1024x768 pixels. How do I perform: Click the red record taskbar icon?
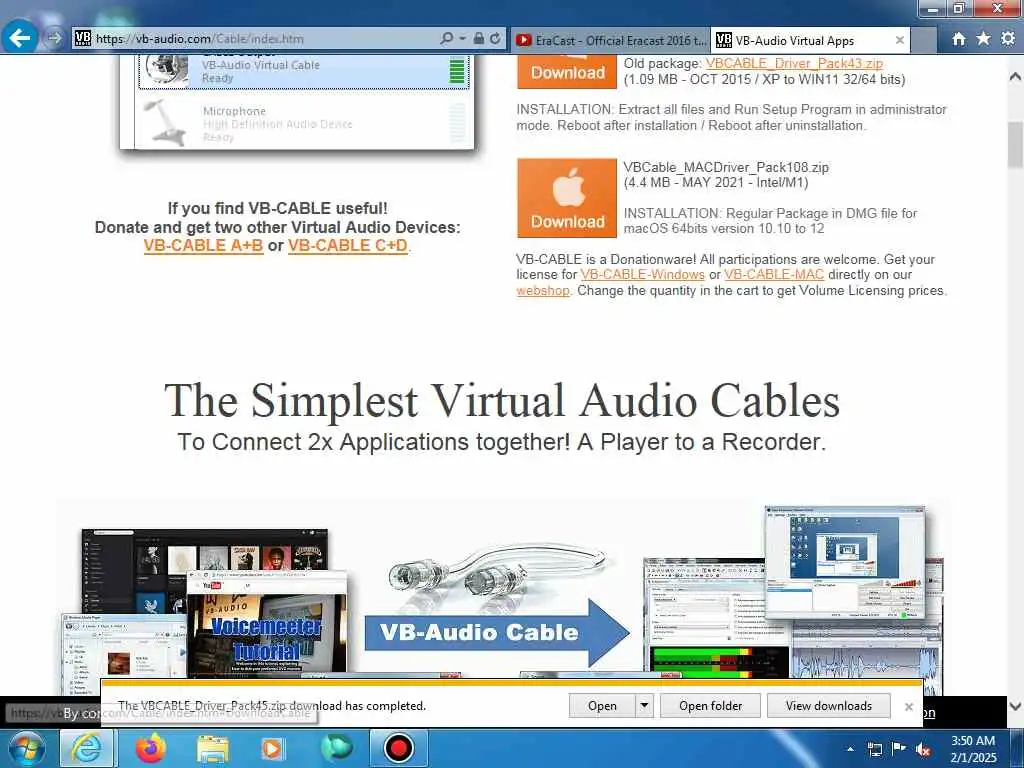point(398,748)
